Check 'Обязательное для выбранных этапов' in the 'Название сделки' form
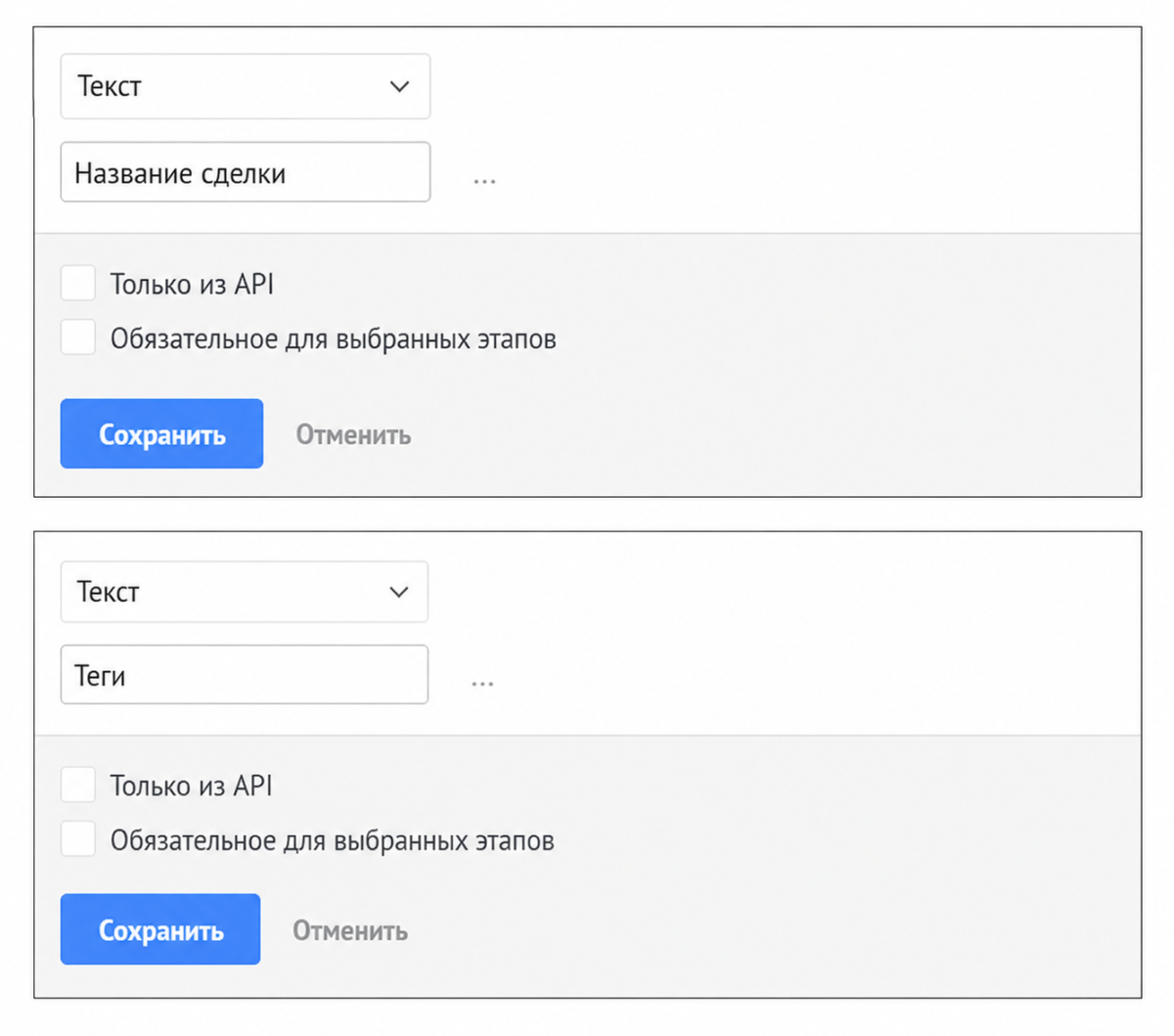This screenshot has width=1174, height=1036. [78, 338]
